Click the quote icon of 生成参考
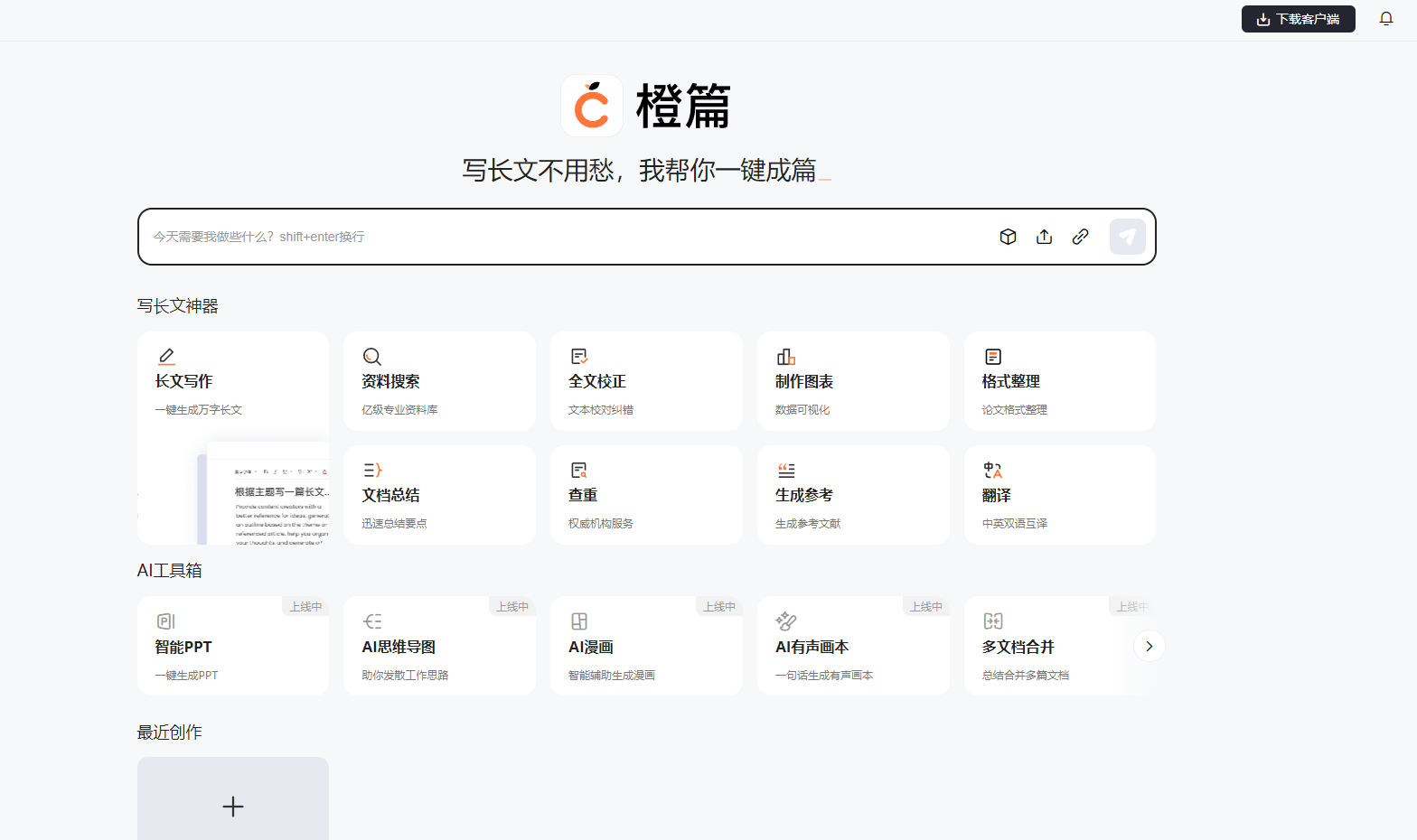Screen dimensions: 1417x840 point(786,471)
